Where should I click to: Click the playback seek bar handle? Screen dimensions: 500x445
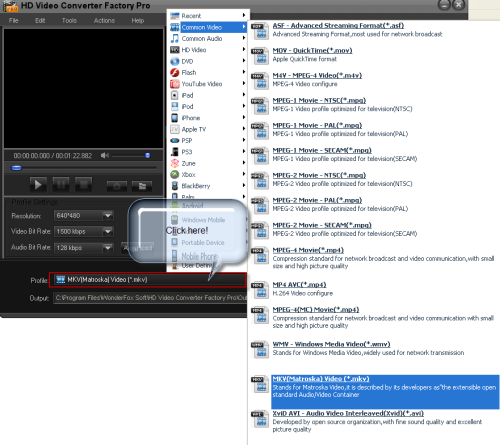(17, 168)
